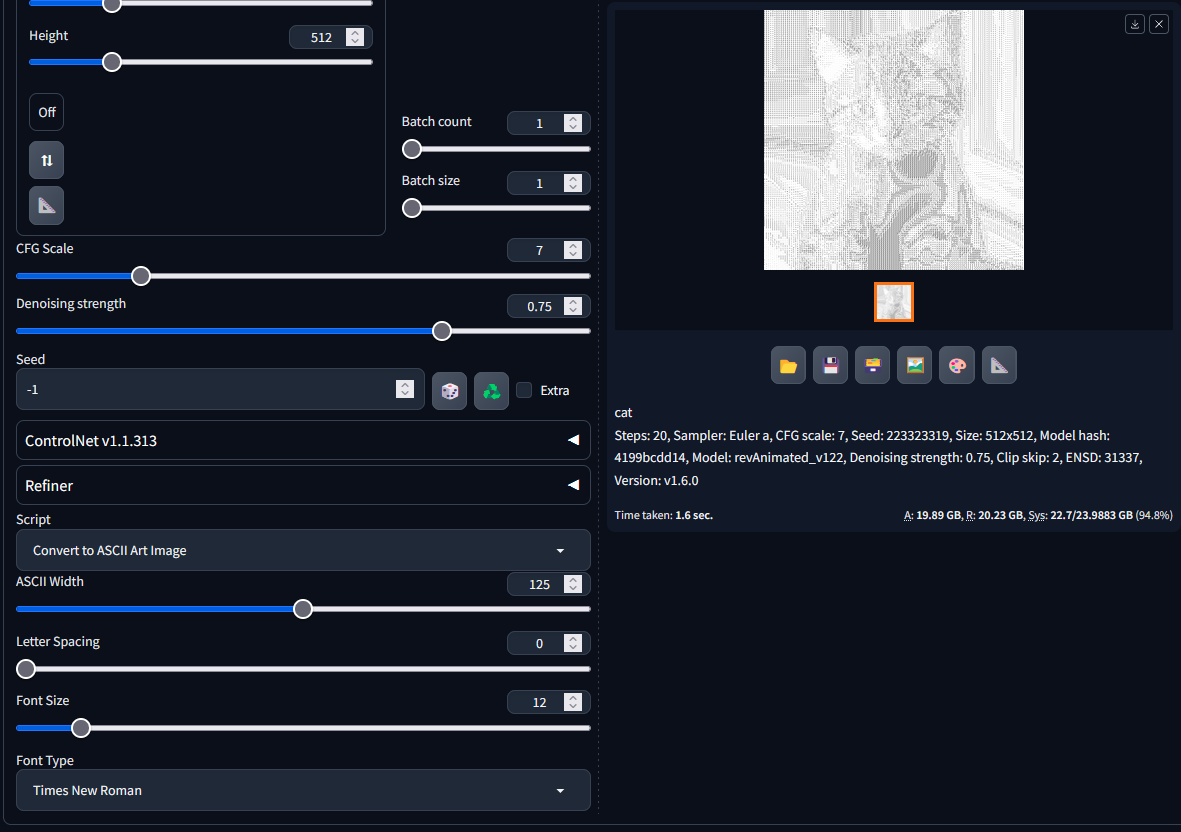
Task: Save the image as a zip archive
Action: click(x=872, y=365)
